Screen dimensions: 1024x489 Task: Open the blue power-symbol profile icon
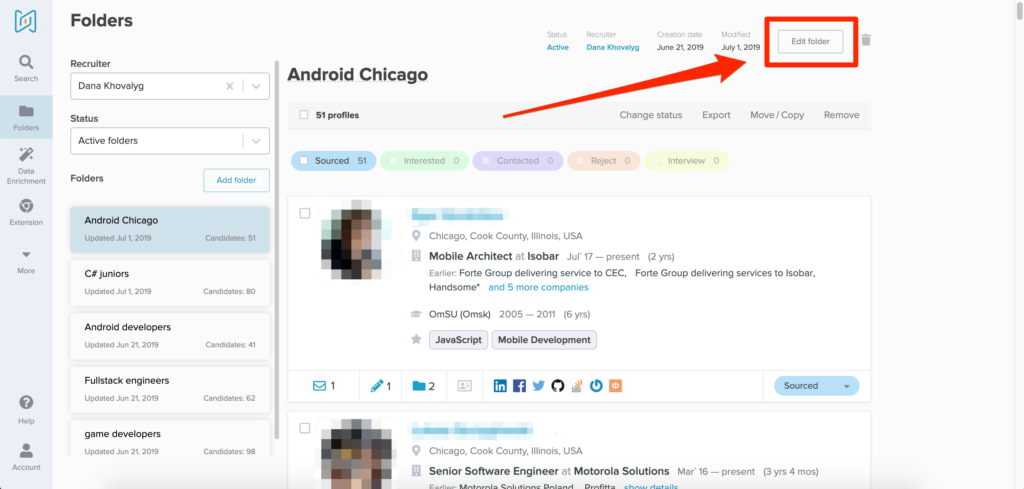pos(596,386)
